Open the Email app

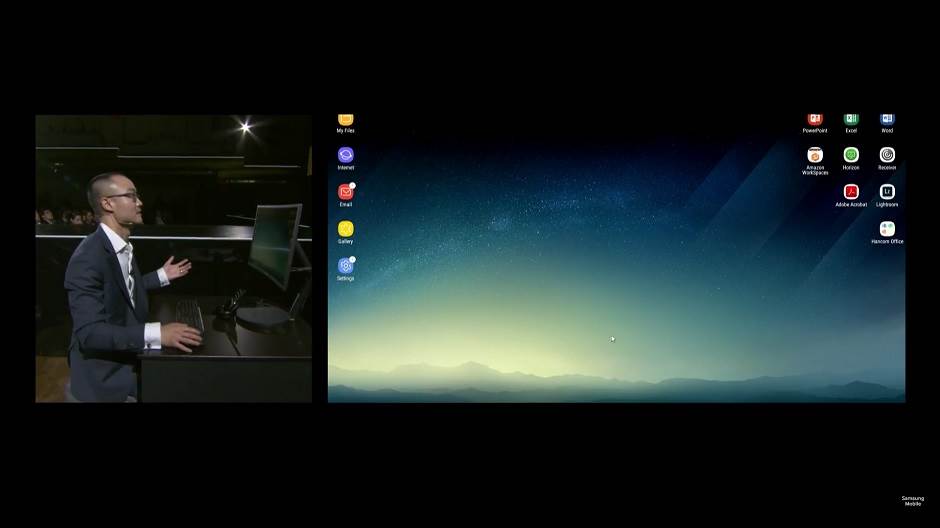coord(346,192)
